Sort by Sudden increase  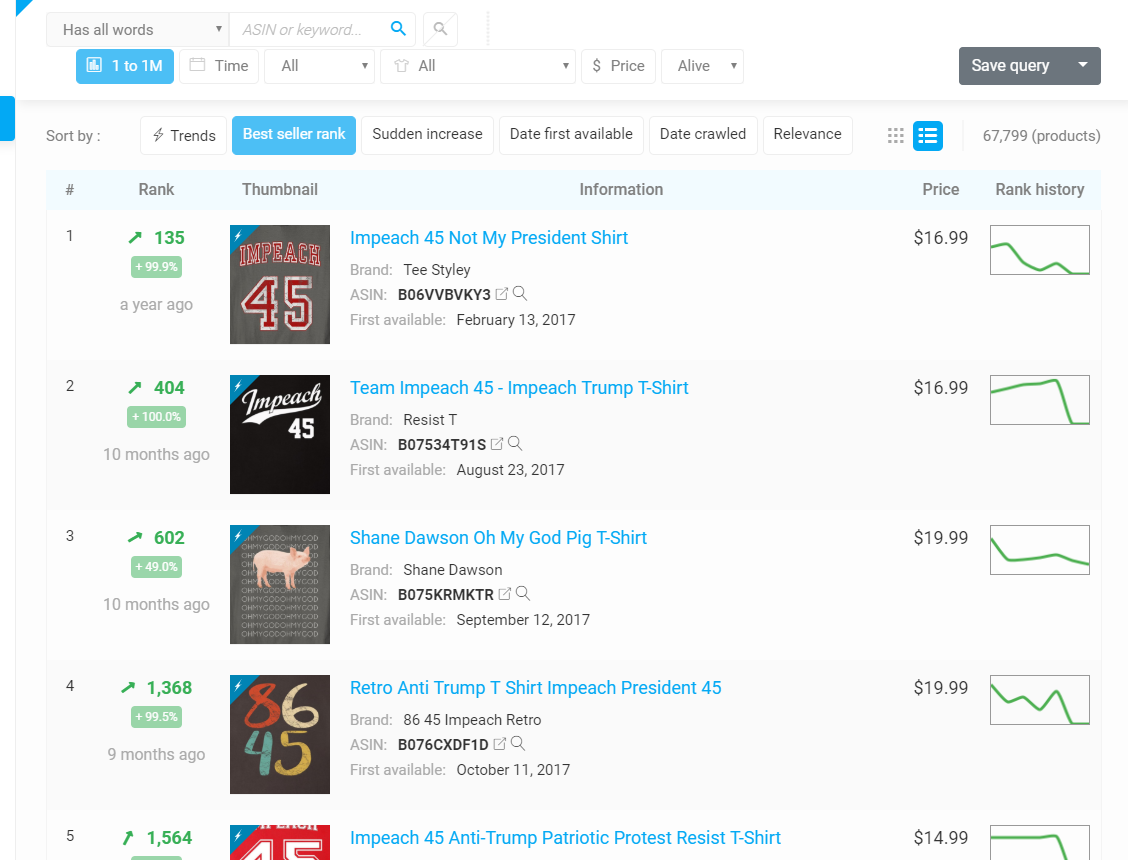[x=427, y=135]
